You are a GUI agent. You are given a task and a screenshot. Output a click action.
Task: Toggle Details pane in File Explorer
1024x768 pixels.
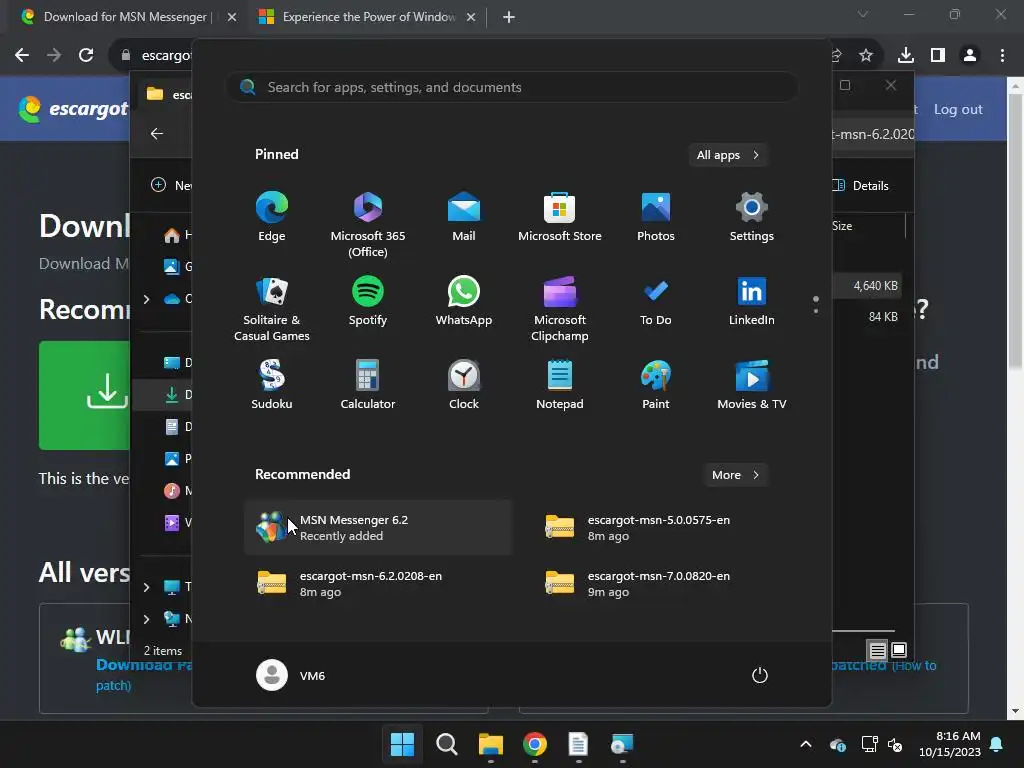click(861, 185)
